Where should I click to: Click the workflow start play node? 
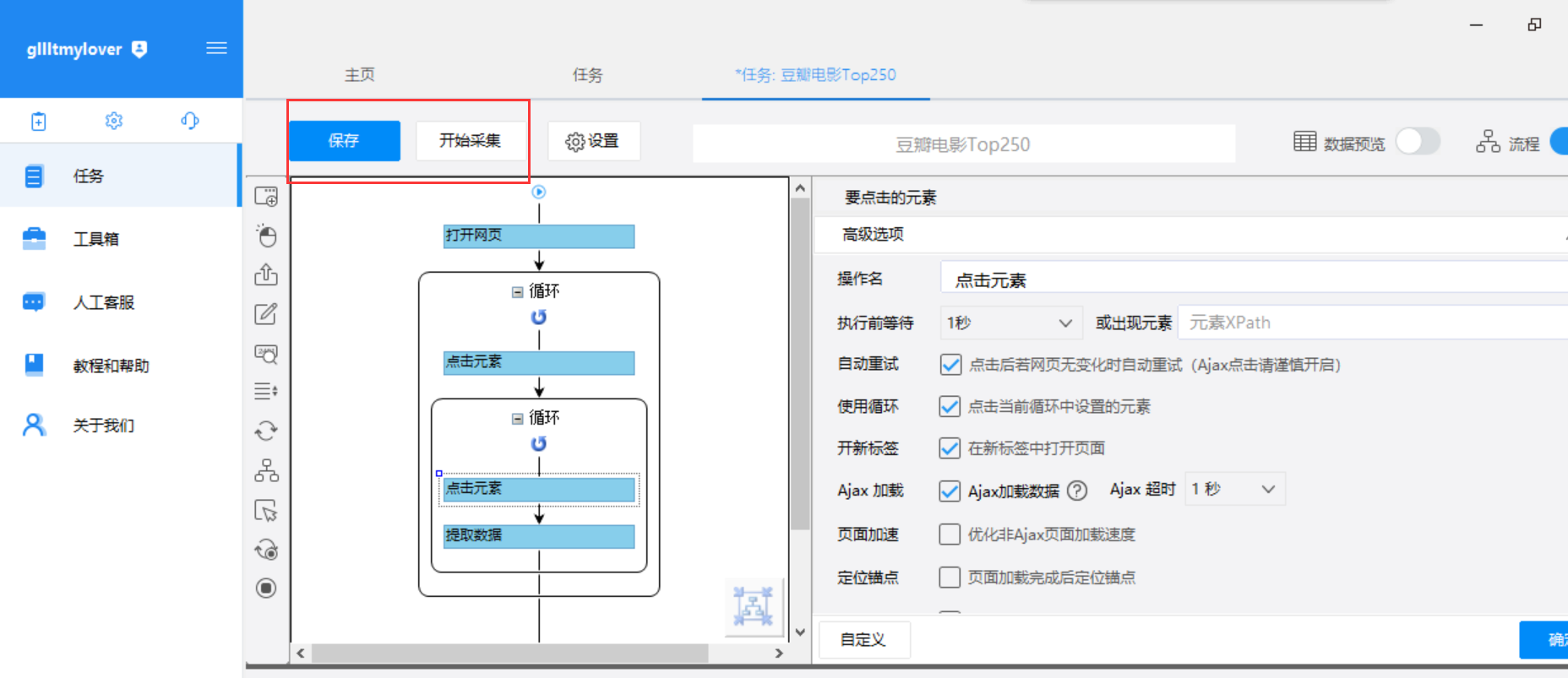(539, 193)
